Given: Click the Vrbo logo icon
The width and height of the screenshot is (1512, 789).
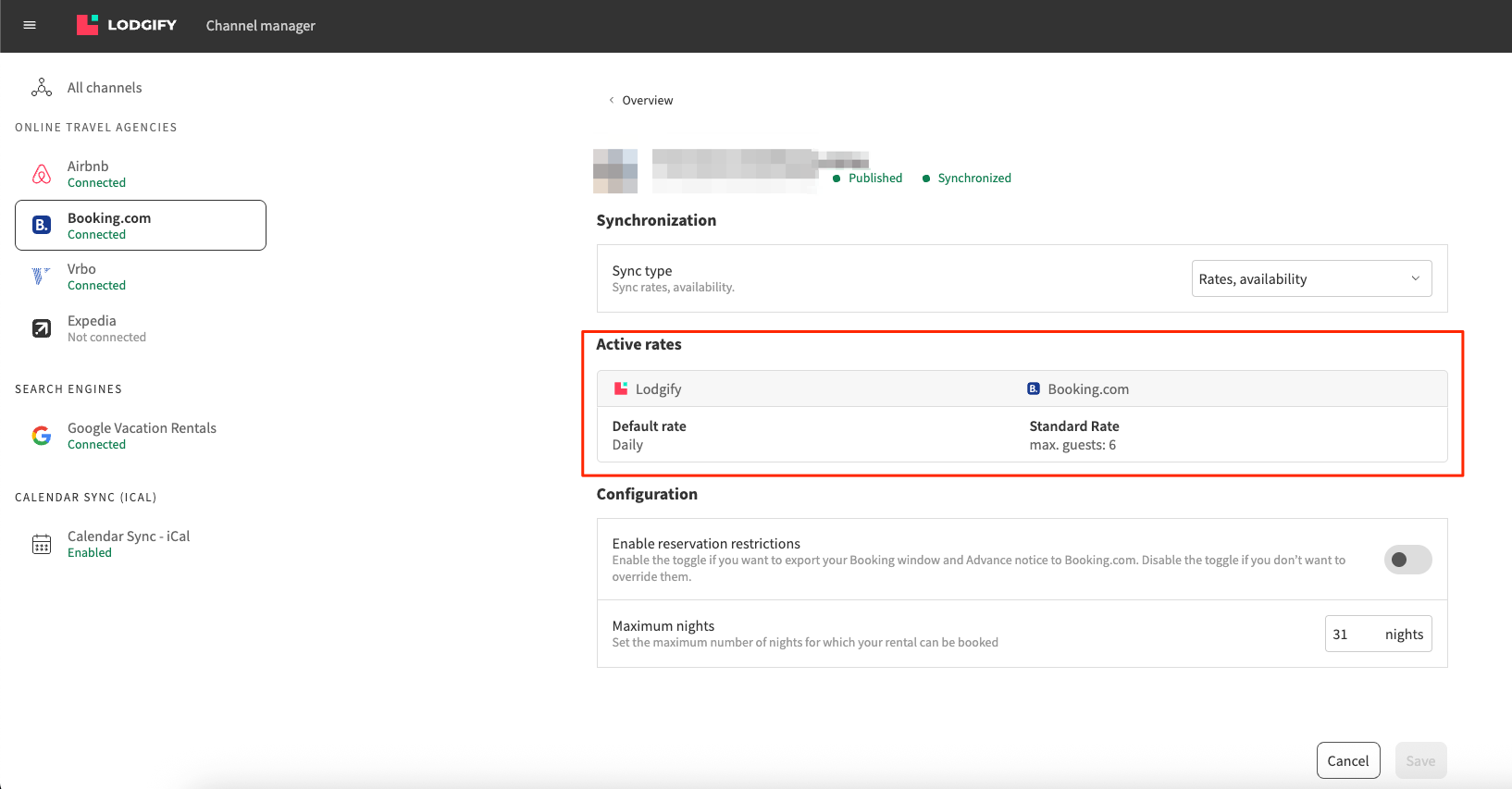Looking at the screenshot, I should tap(42, 277).
